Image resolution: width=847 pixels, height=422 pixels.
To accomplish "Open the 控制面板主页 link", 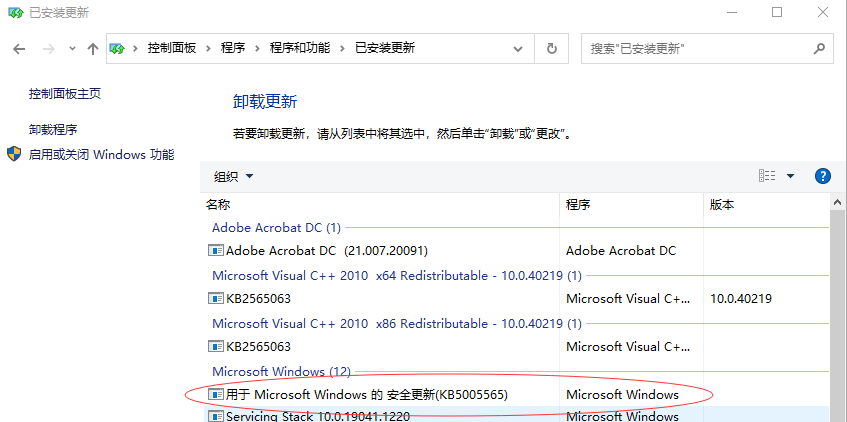I will (65, 94).
